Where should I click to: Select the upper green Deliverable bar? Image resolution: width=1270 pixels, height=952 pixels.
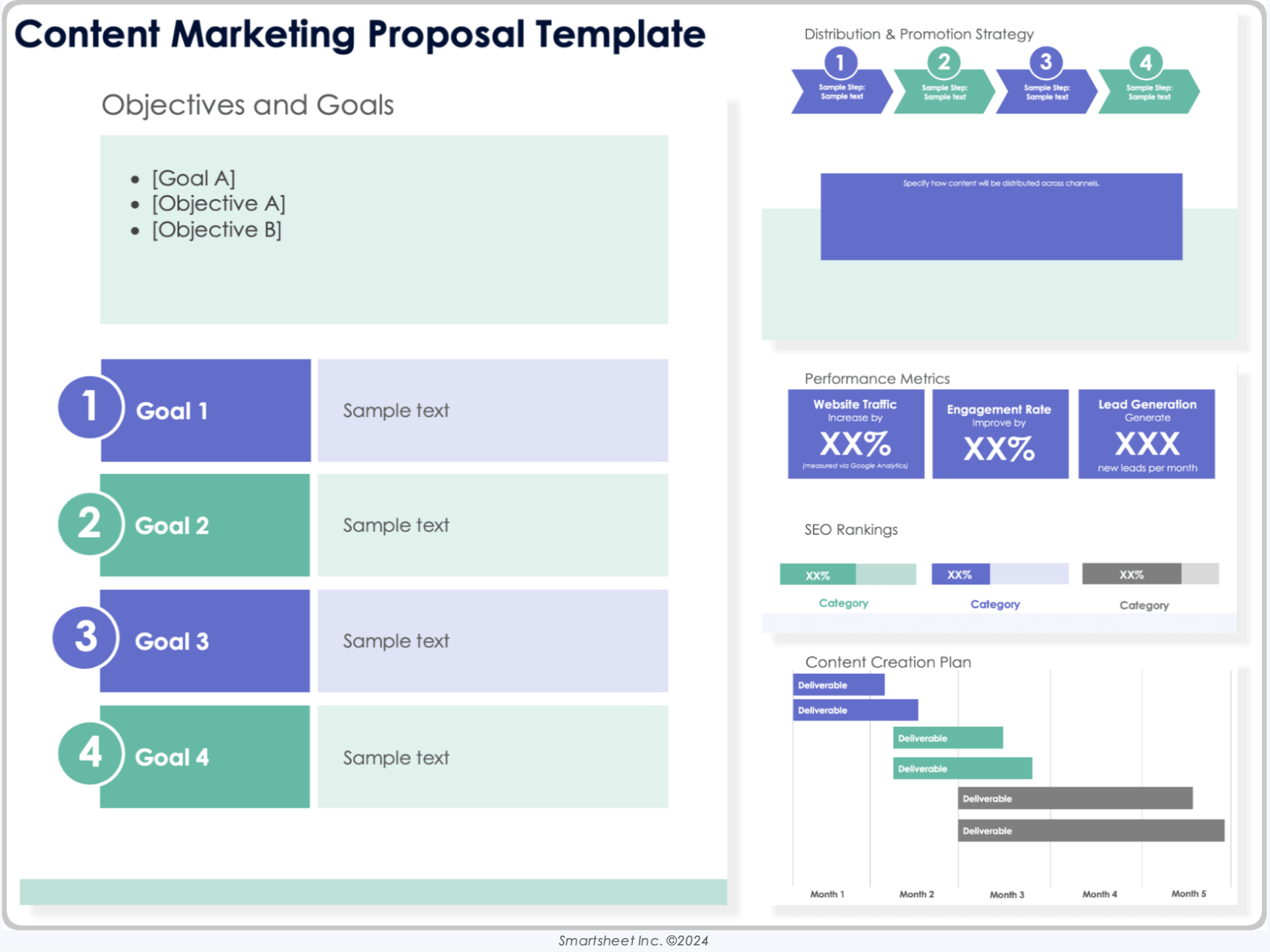click(x=948, y=738)
